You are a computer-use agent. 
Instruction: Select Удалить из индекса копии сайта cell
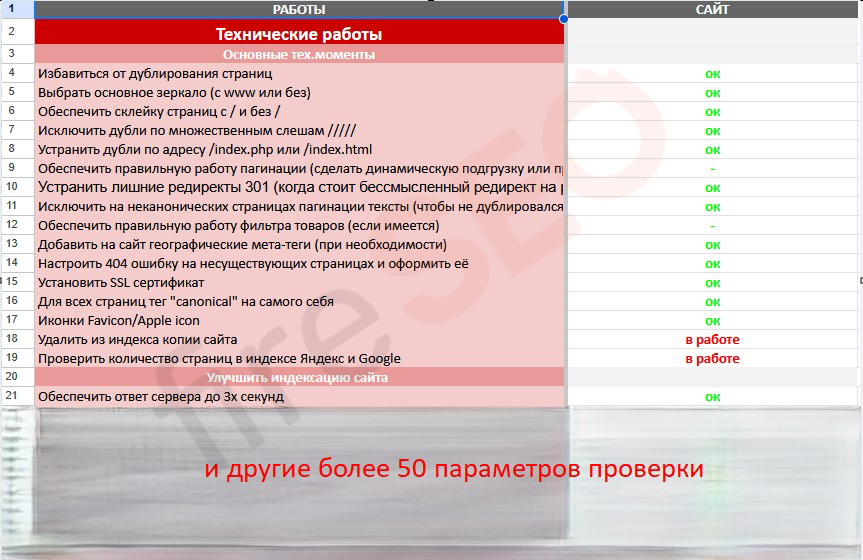click(137, 339)
